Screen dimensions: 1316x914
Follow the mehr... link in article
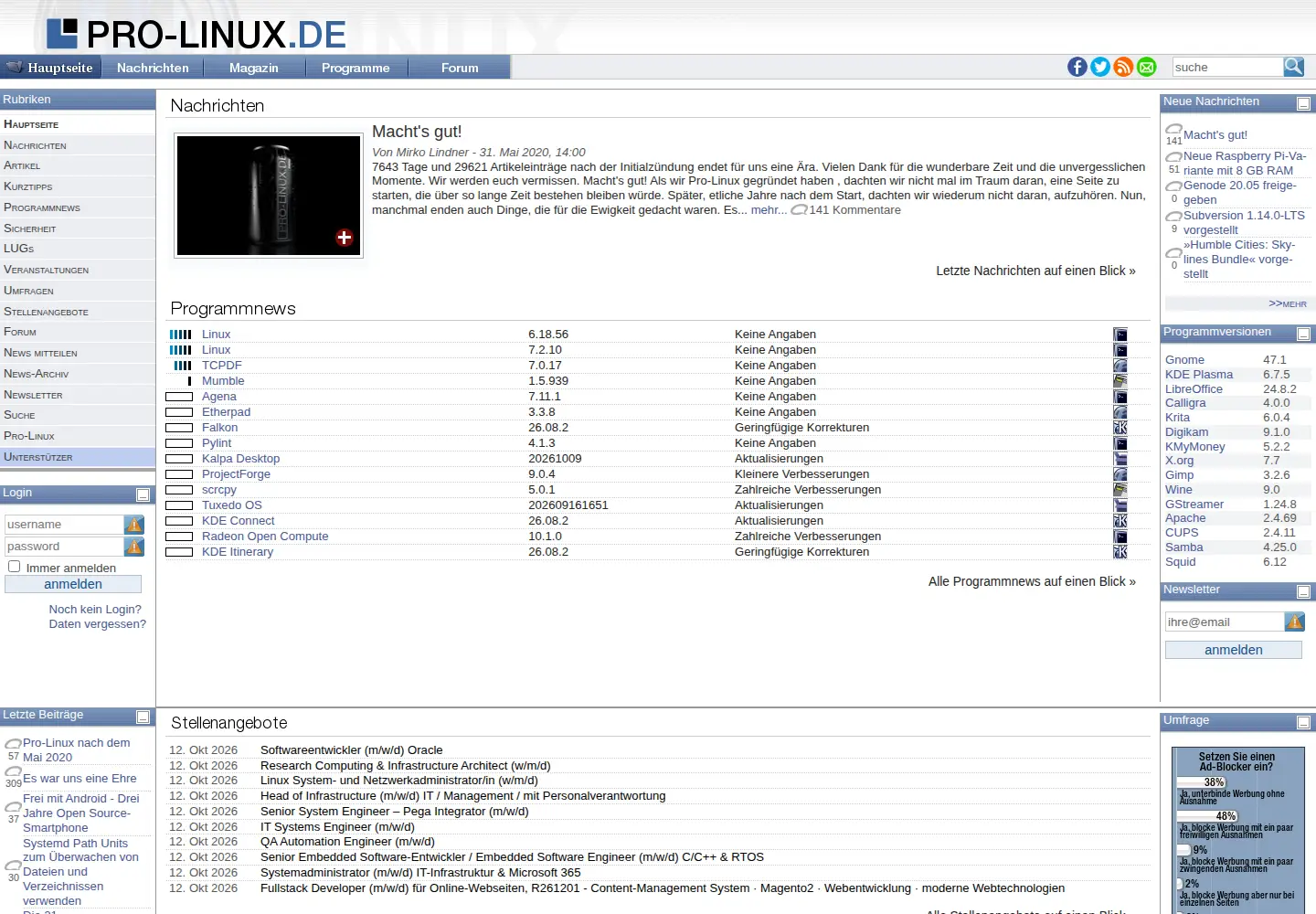click(x=769, y=210)
